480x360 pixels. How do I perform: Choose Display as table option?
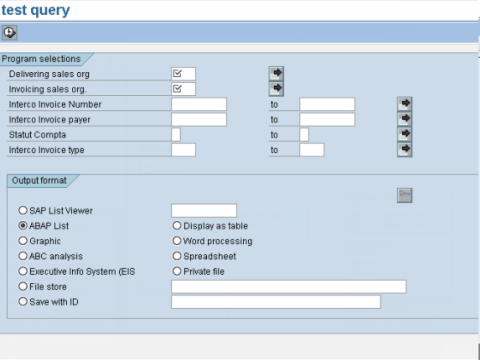[x=177, y=226]
